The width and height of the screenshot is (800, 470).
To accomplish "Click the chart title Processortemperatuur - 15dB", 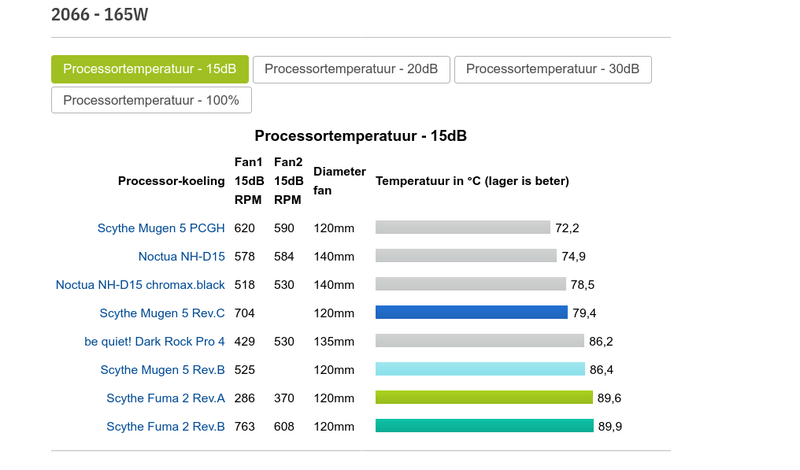I will (361, 136).
